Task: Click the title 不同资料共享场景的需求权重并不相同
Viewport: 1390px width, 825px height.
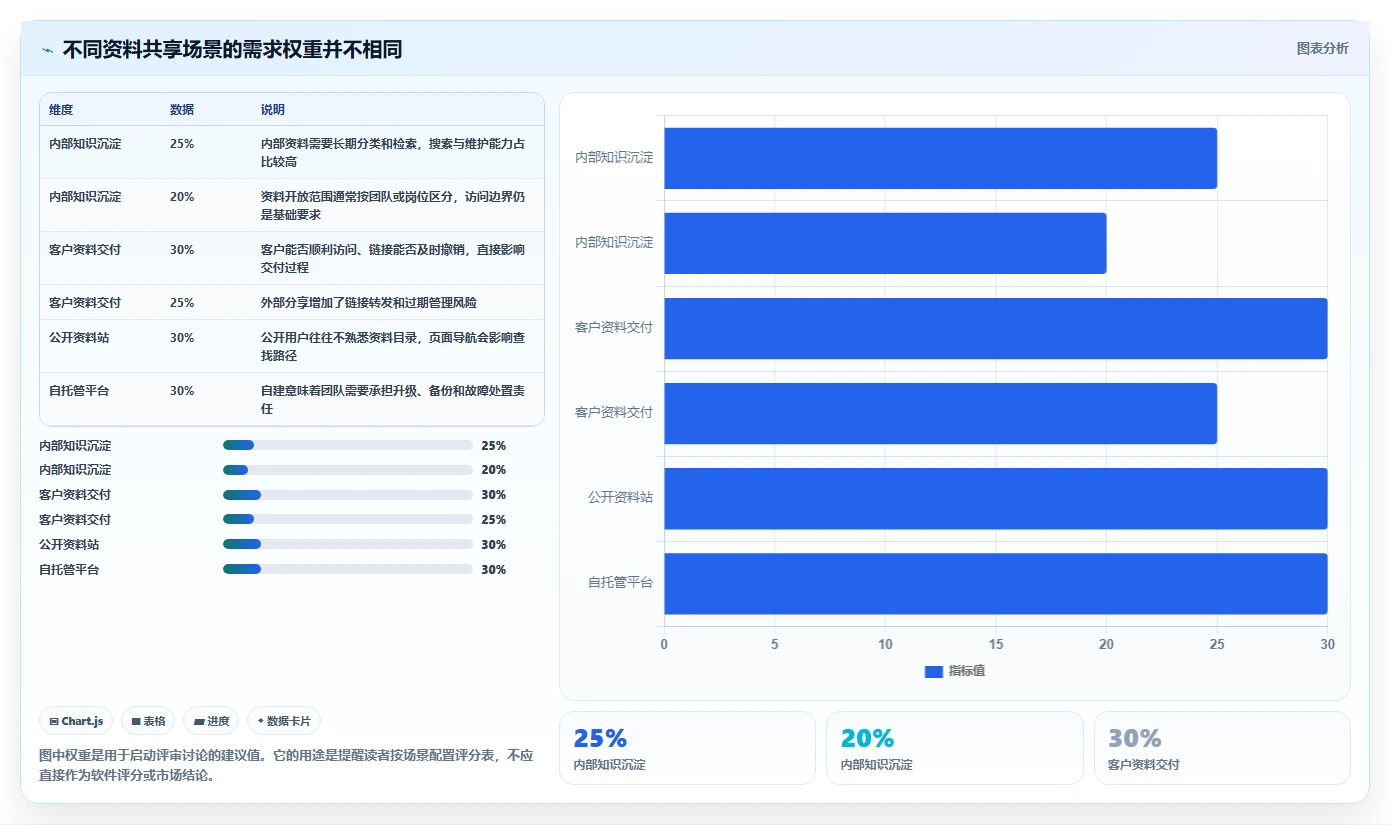Action: 232,50
